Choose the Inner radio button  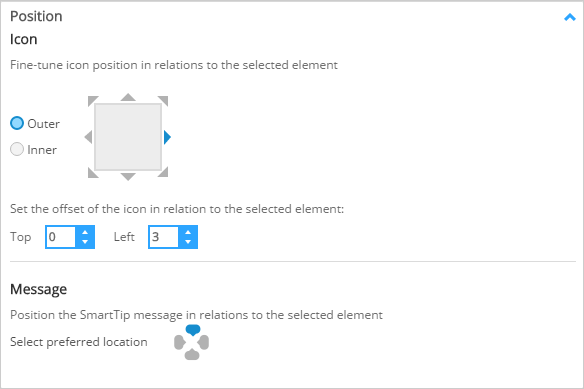point(17,149)
